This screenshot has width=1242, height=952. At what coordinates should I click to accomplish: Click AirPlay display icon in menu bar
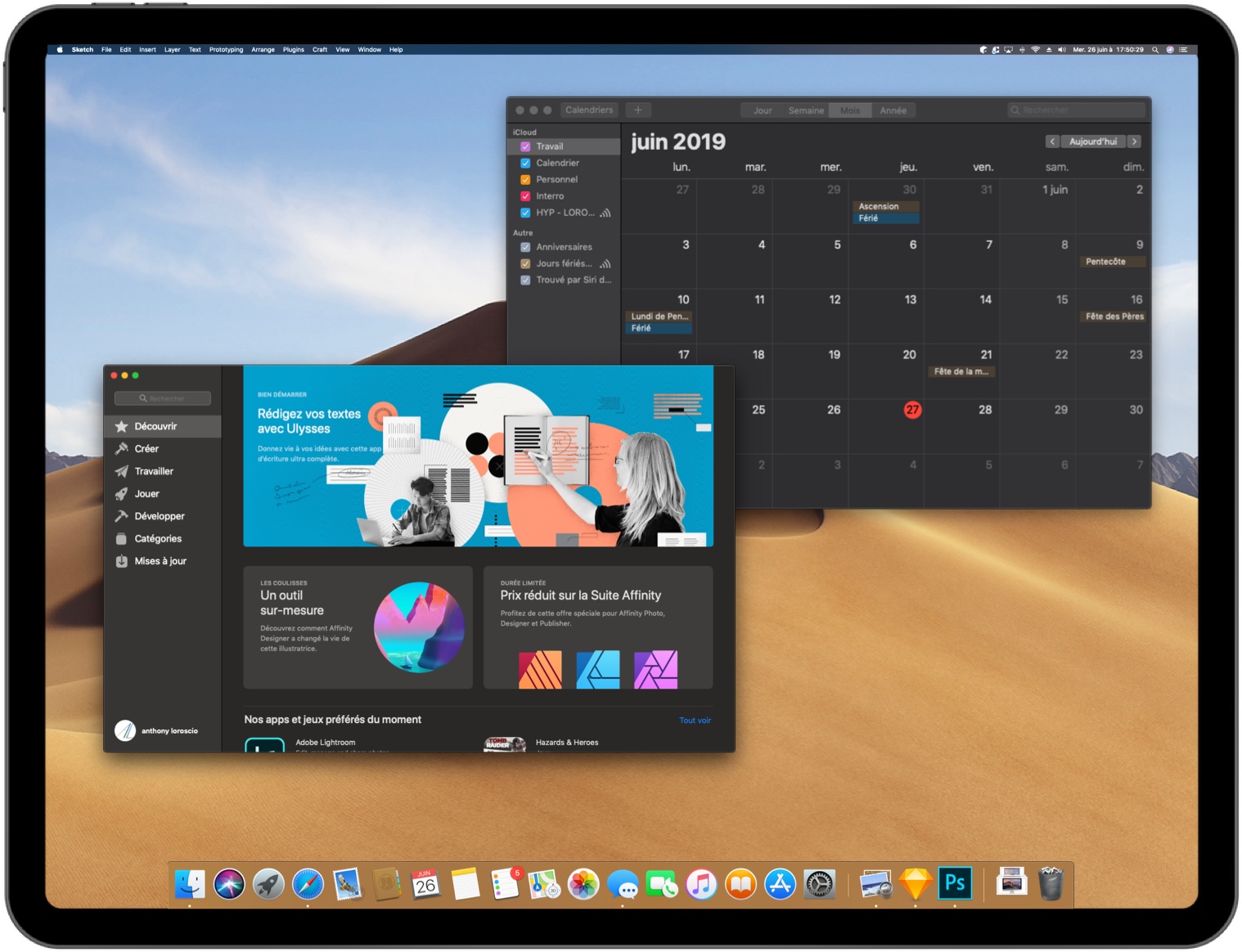tap(1009, 50)
